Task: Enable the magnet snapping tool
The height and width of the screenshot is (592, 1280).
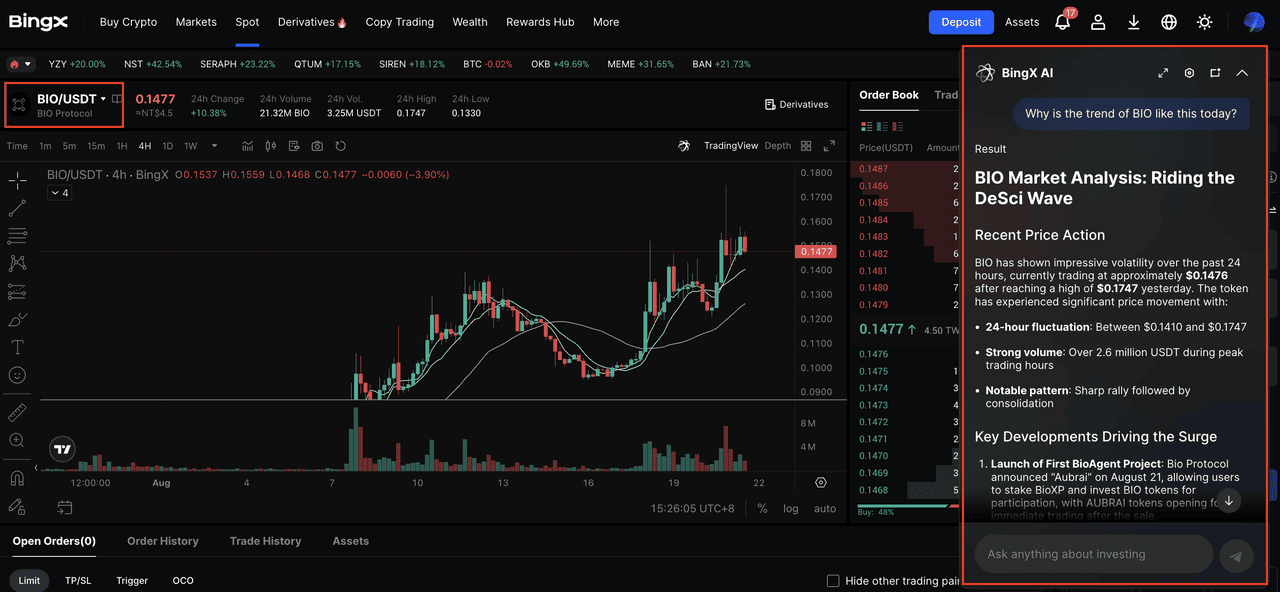Action: pos(15,477)
